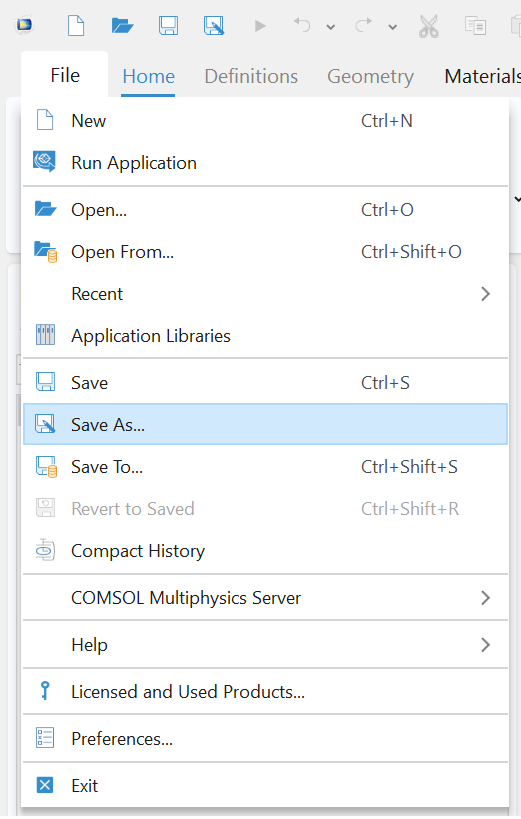Image resolution: width=521 pixels, height=819 pixels.
Task: Select Open From... menu entry
Action: [265, 252]
